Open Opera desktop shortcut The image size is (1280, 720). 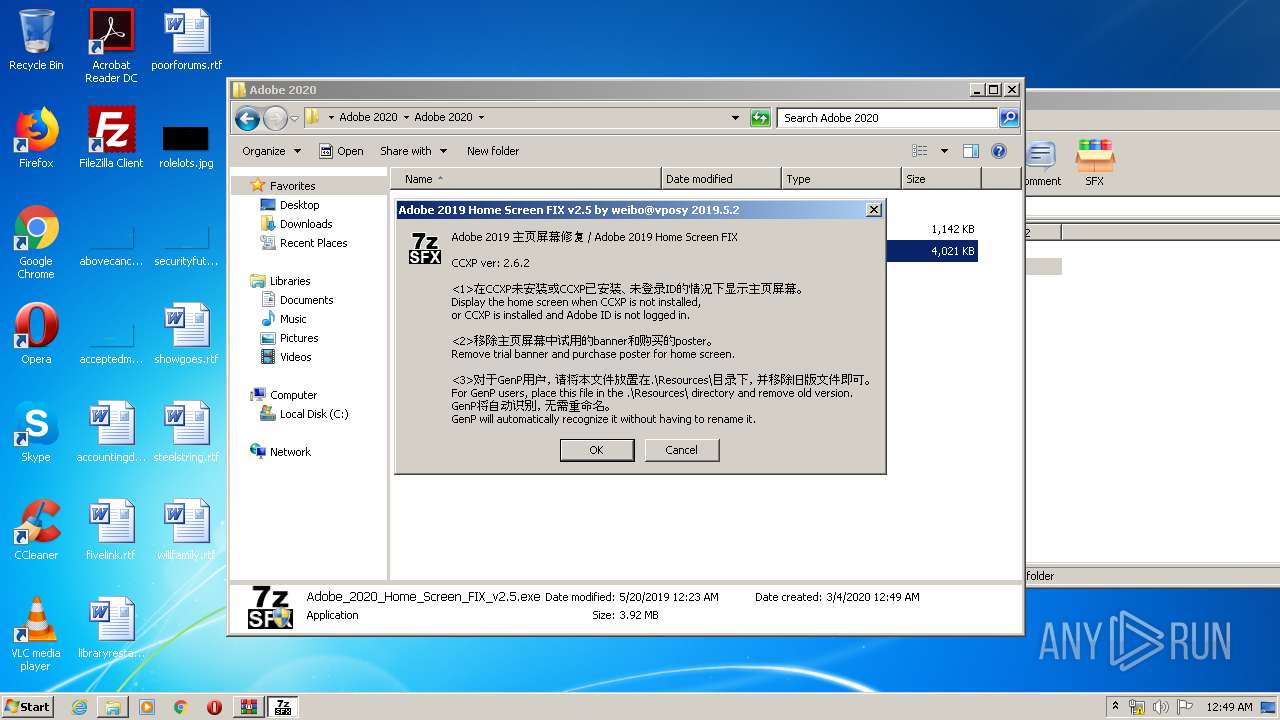click(x=36, y=334)
